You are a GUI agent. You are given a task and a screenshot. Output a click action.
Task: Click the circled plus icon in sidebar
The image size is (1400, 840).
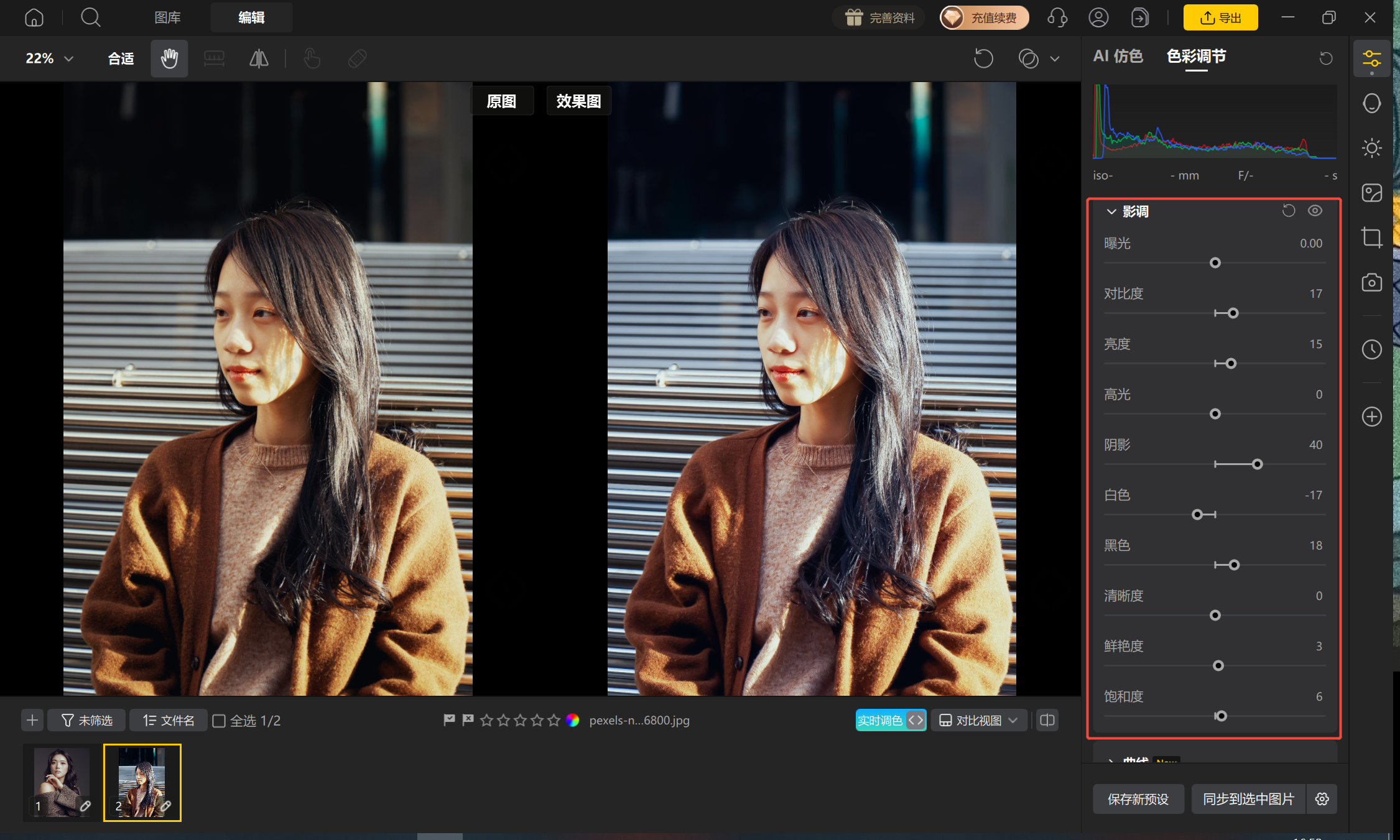coord(1371,417)
